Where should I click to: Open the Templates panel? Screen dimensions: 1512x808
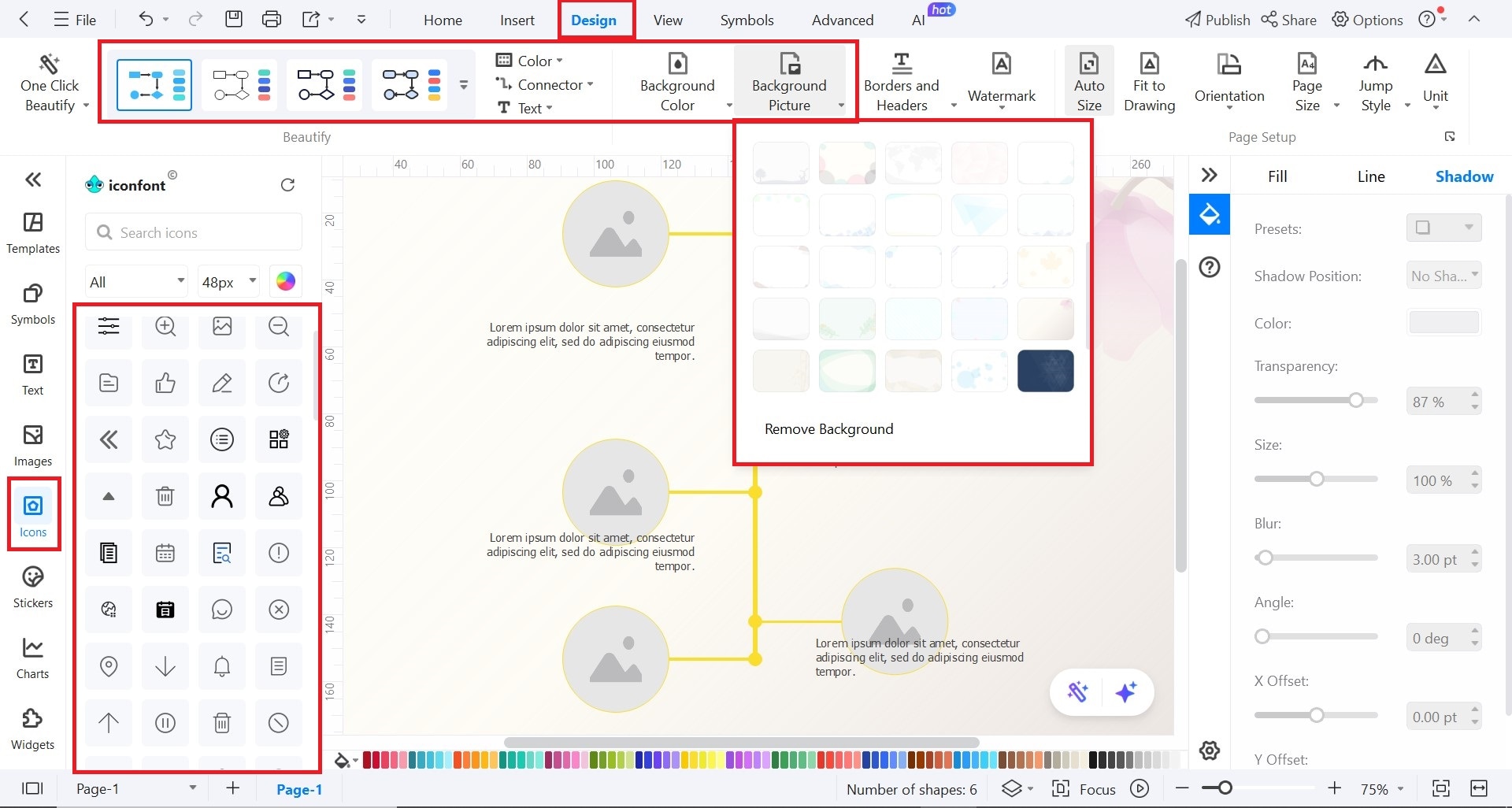point(33,233)
